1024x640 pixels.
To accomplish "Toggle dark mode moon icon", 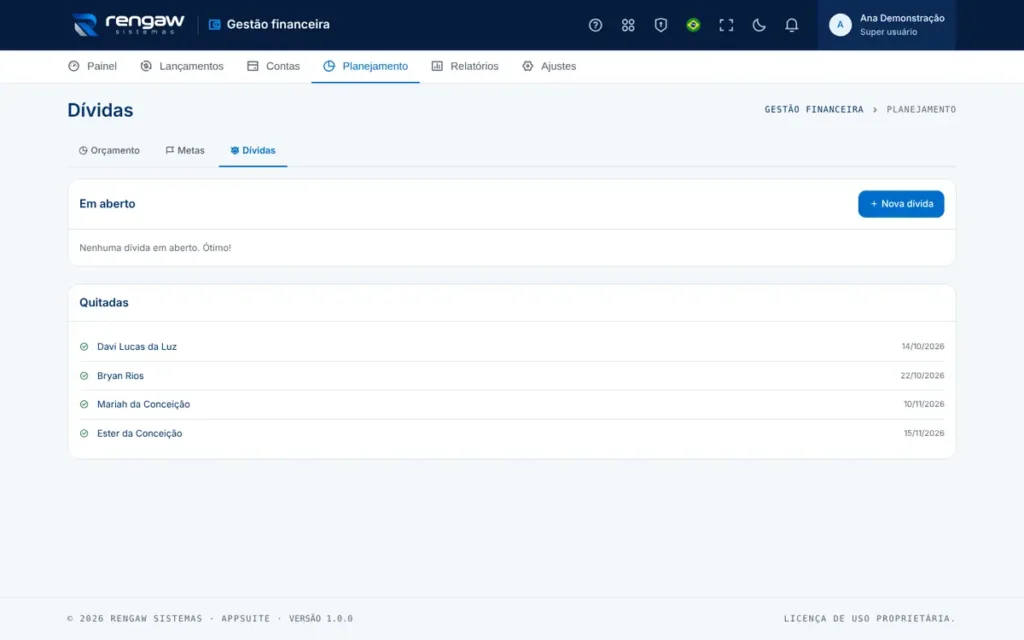I will coord(758,25).
